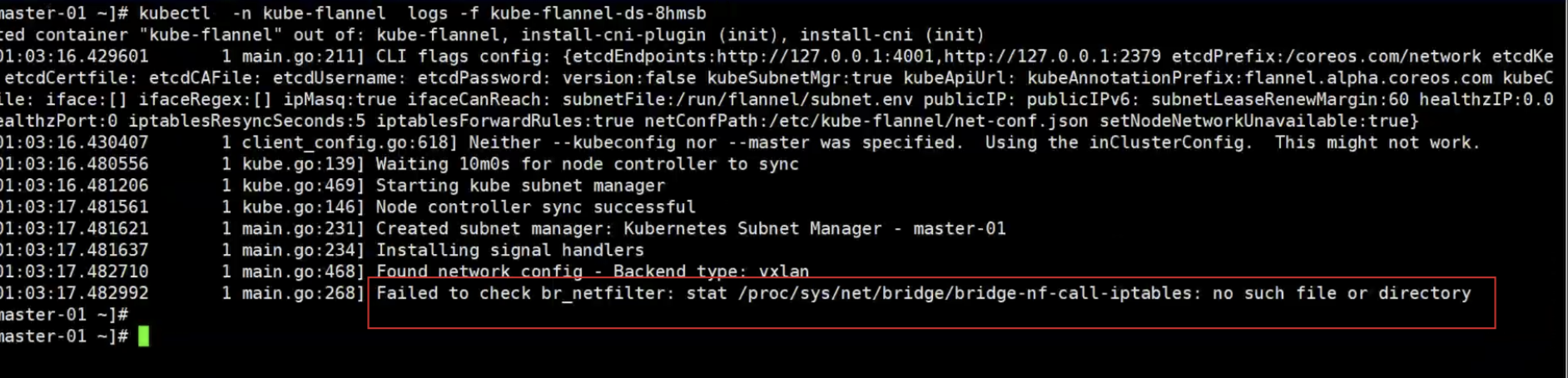Click the kubectl command word
The width and height of the screenshot is (1568, 378).
[x=175, y=13]
